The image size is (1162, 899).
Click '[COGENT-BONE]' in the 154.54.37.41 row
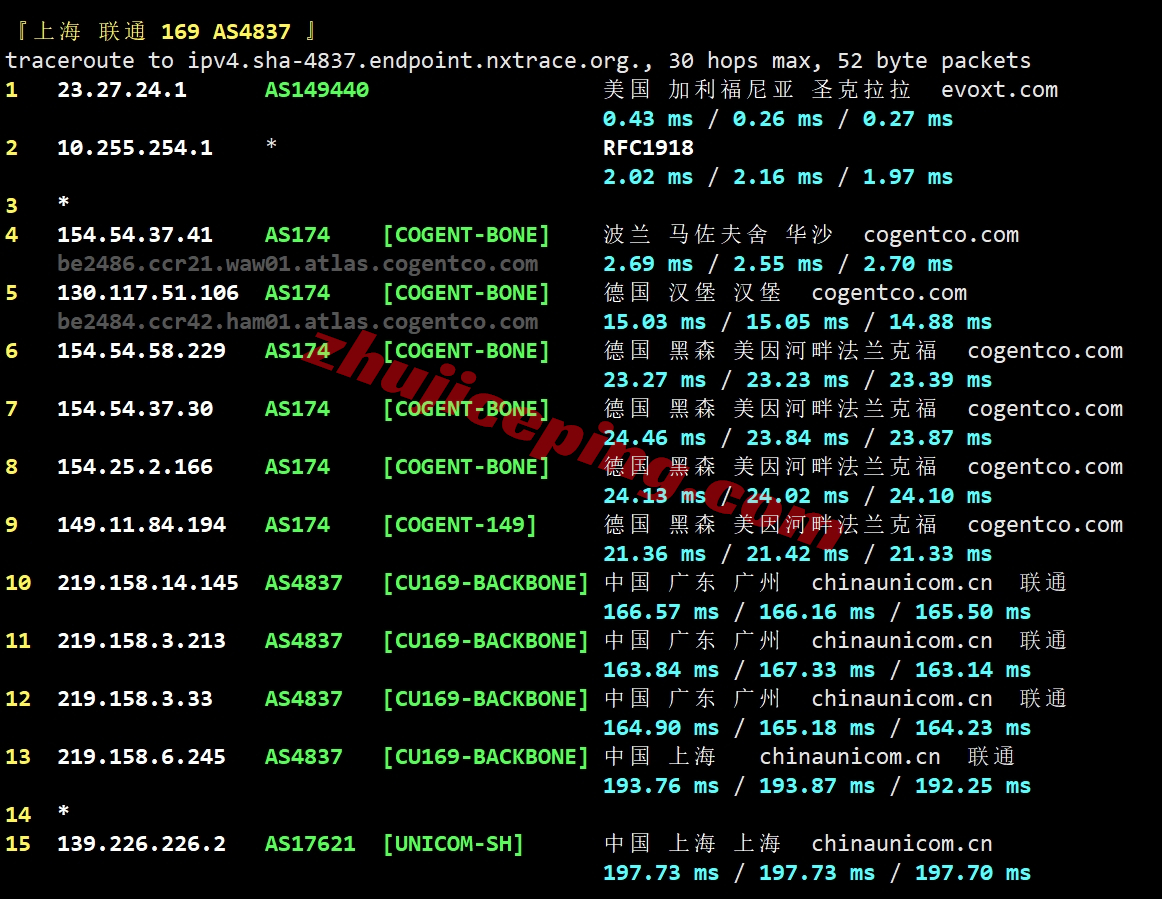pos(466,235)
